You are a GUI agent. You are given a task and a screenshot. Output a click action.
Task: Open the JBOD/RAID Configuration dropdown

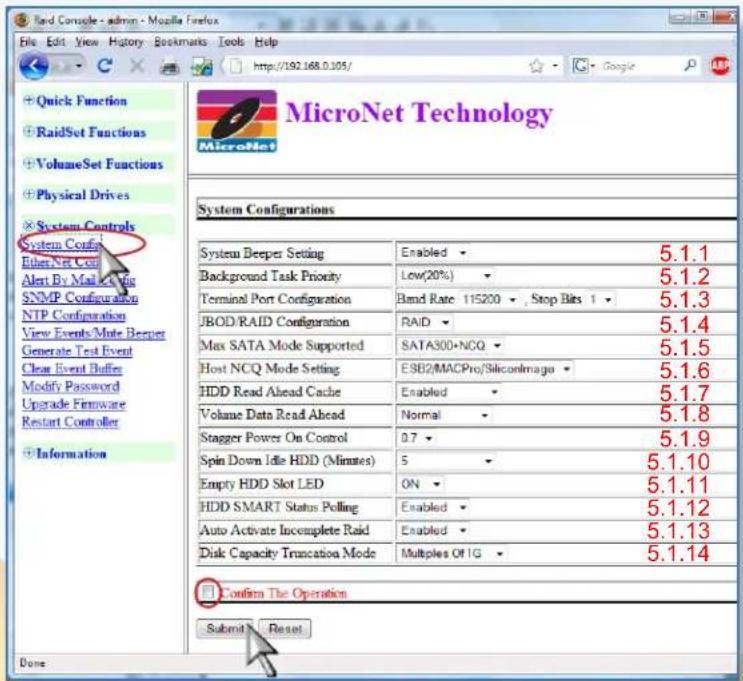coord(425,322)
